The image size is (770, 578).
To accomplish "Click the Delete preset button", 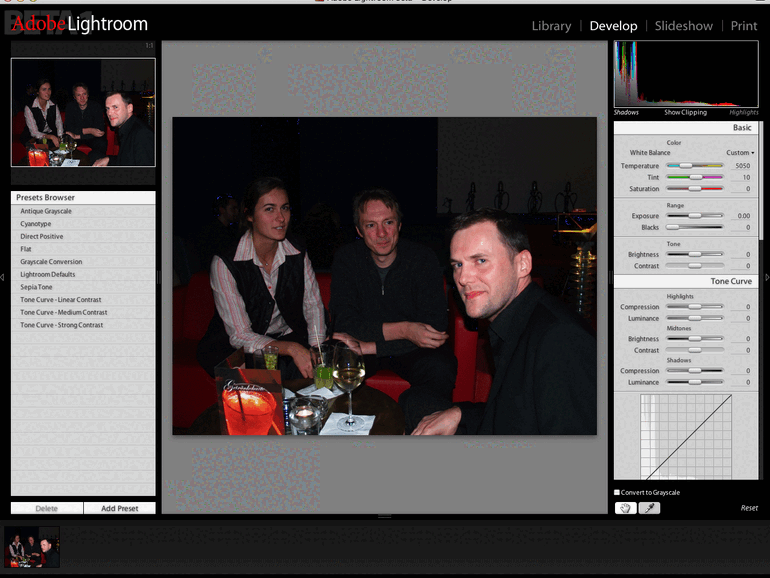I will (x=47, y=508).
